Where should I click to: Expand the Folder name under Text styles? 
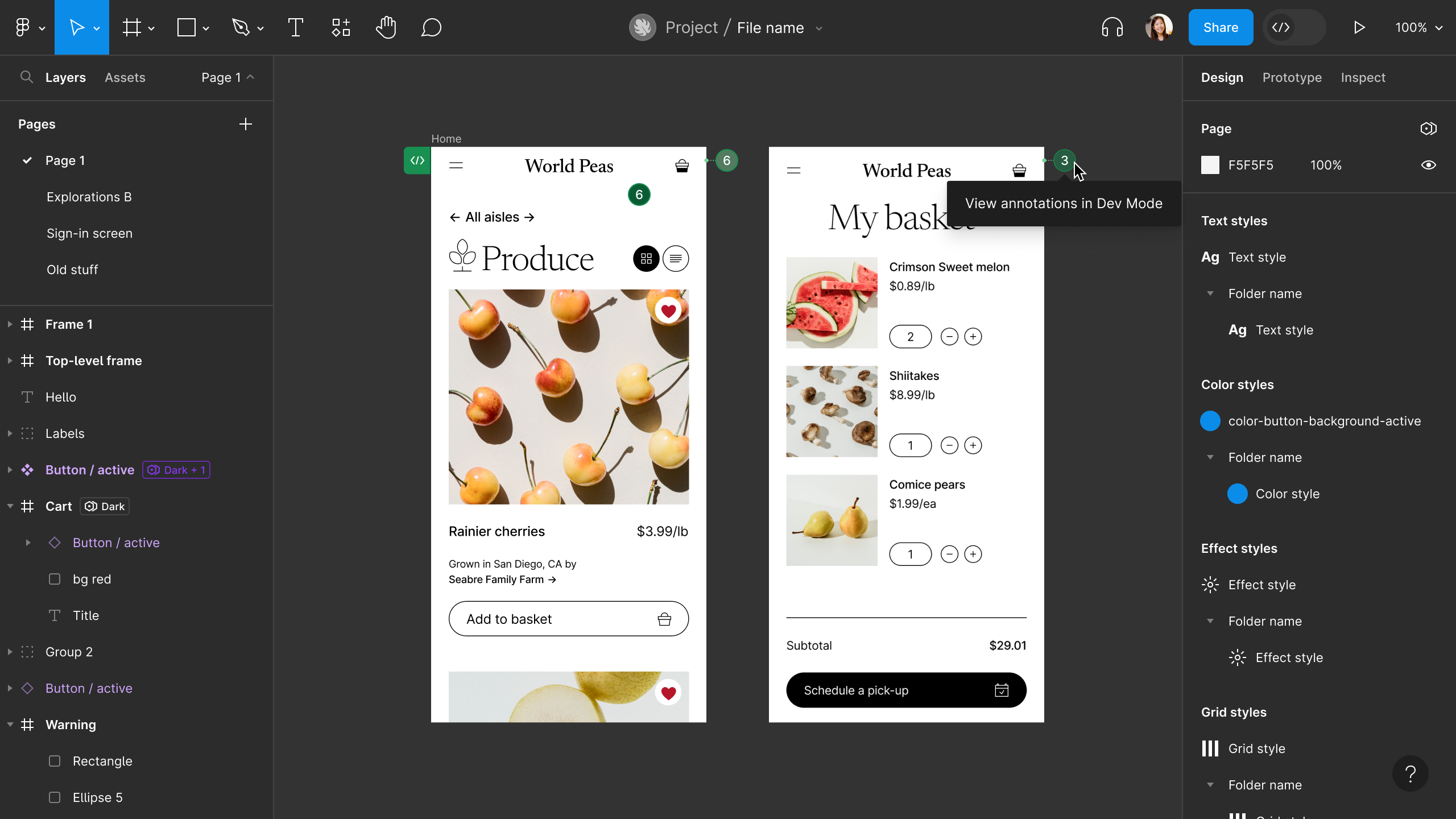point(1210,293)
